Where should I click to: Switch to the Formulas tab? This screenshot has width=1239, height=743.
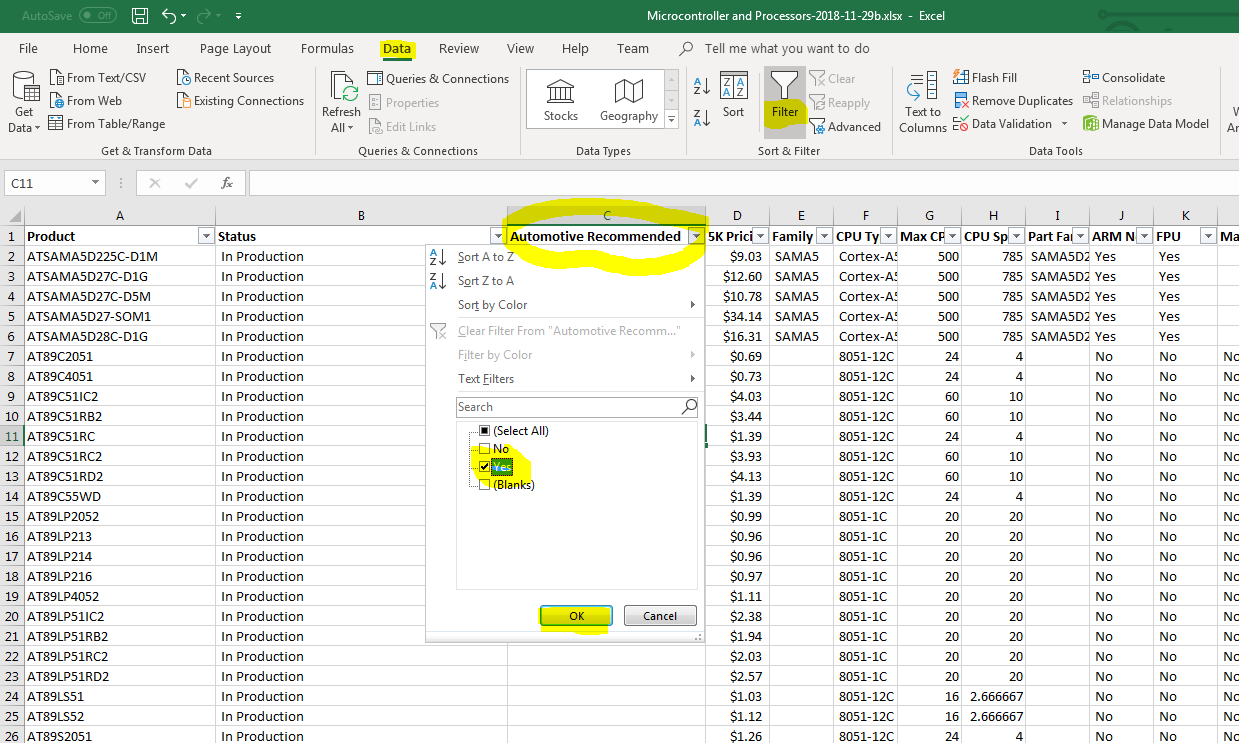(x=327, y=48)
